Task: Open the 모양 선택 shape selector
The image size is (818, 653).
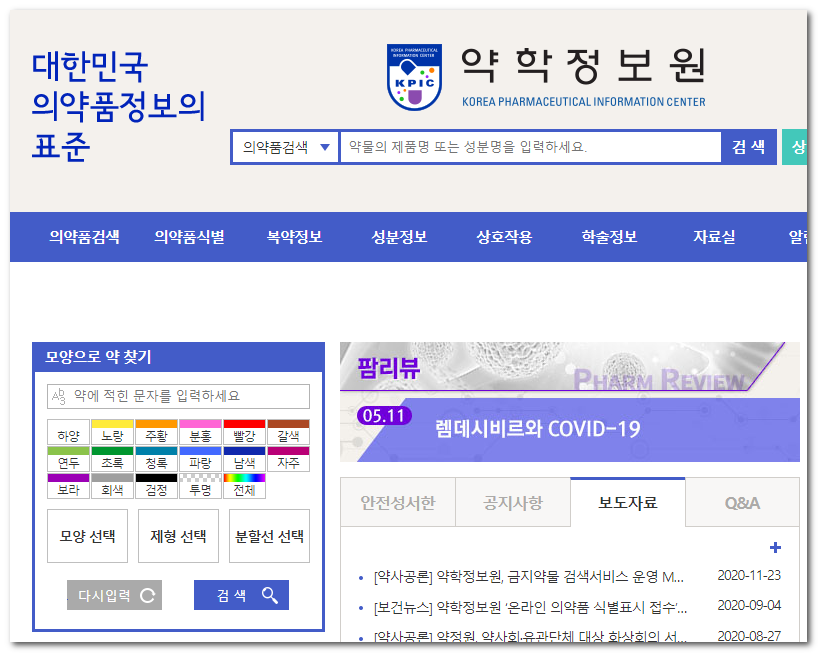Action: tap(88, 536)
